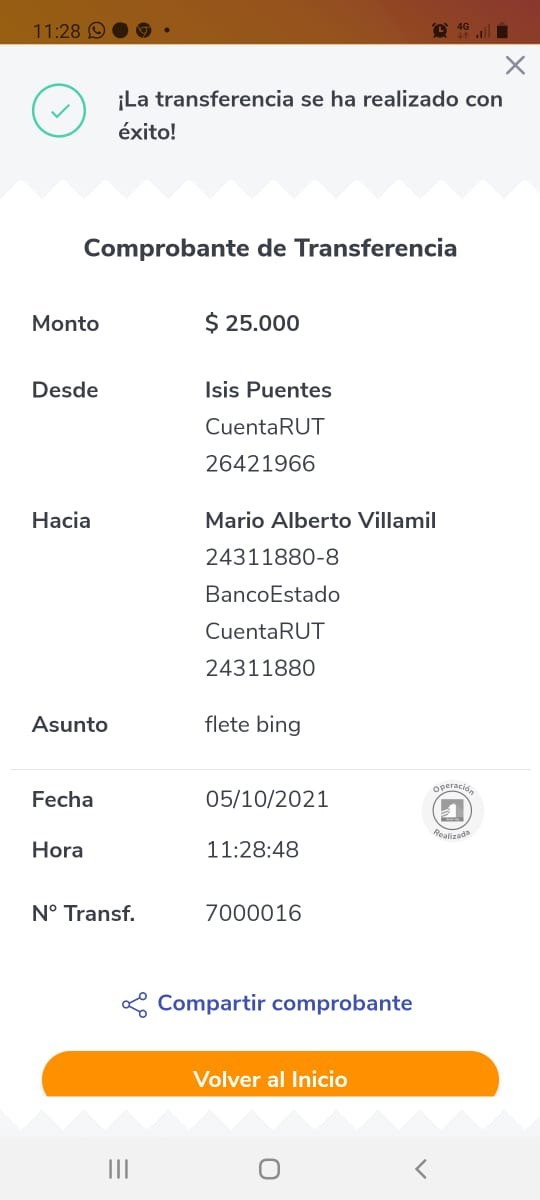Tap the Android home button
540x1200 pixels.
[x=269, y=1168]
